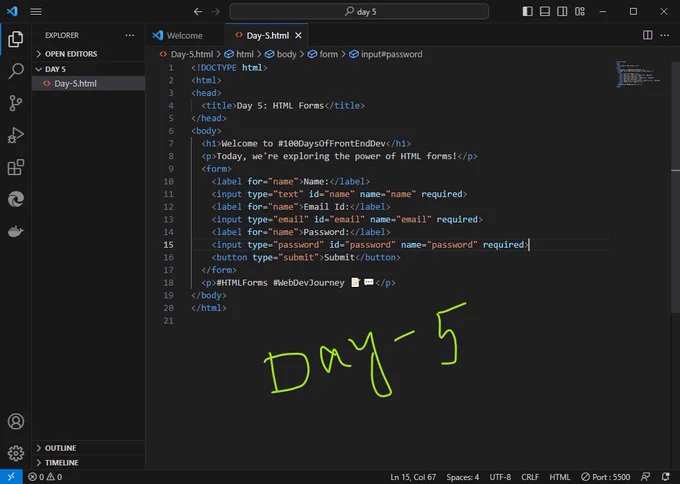The width and height of the screenshot is (680, 484).
Task: Click the editor vertical scrollbar
Action: click(675, 186)
